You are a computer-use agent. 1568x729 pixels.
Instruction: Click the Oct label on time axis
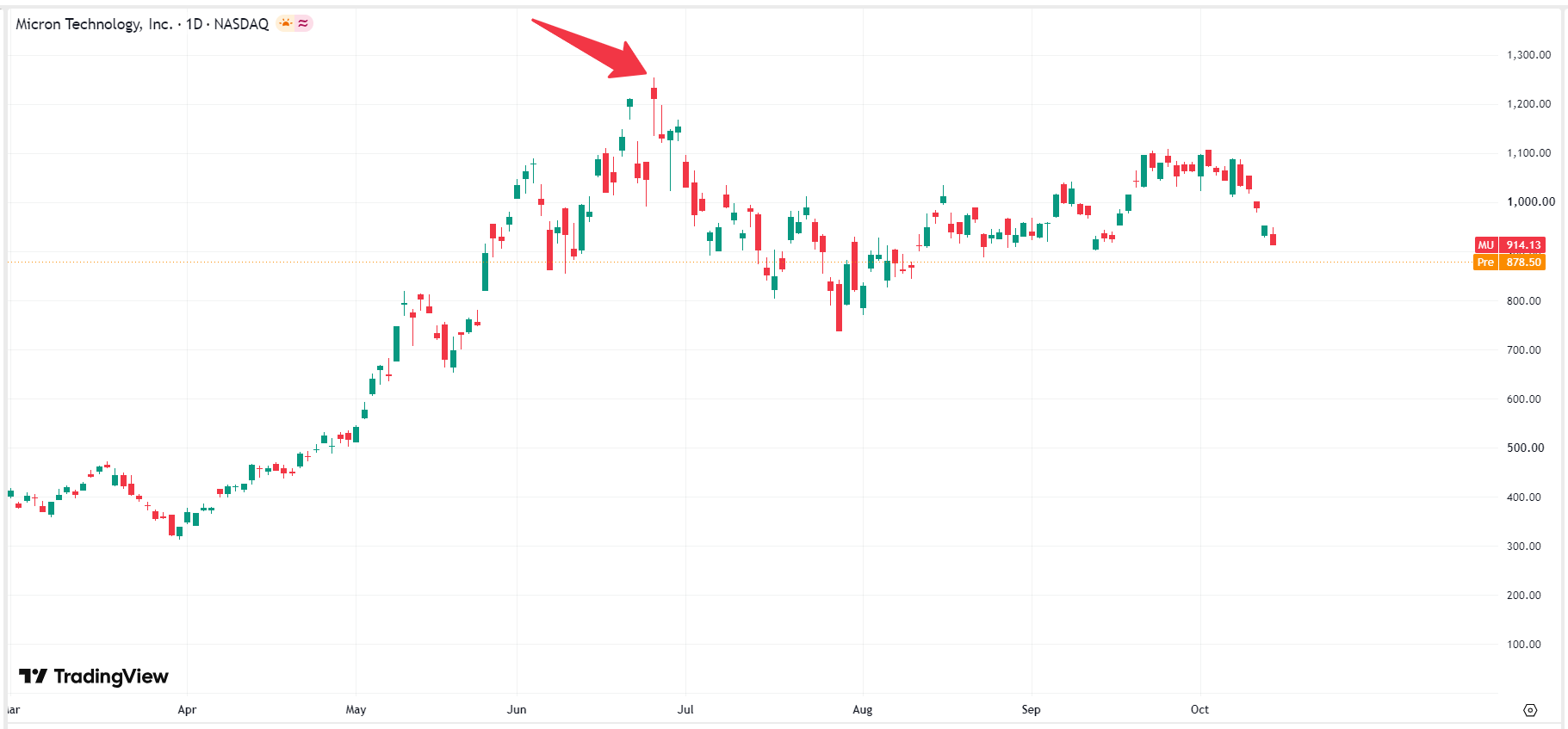[1199, 710]
